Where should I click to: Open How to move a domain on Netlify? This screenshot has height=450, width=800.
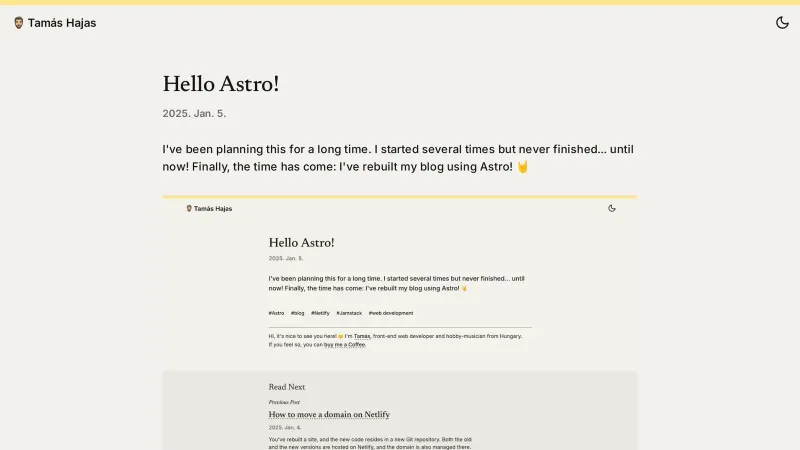(329, 414)
